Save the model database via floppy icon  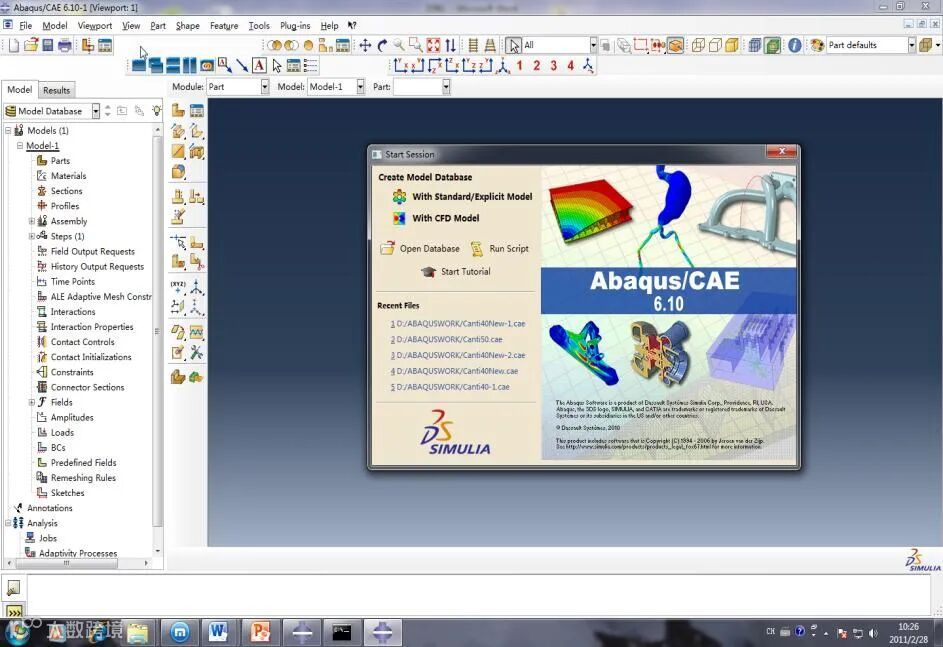pos(48,45)
